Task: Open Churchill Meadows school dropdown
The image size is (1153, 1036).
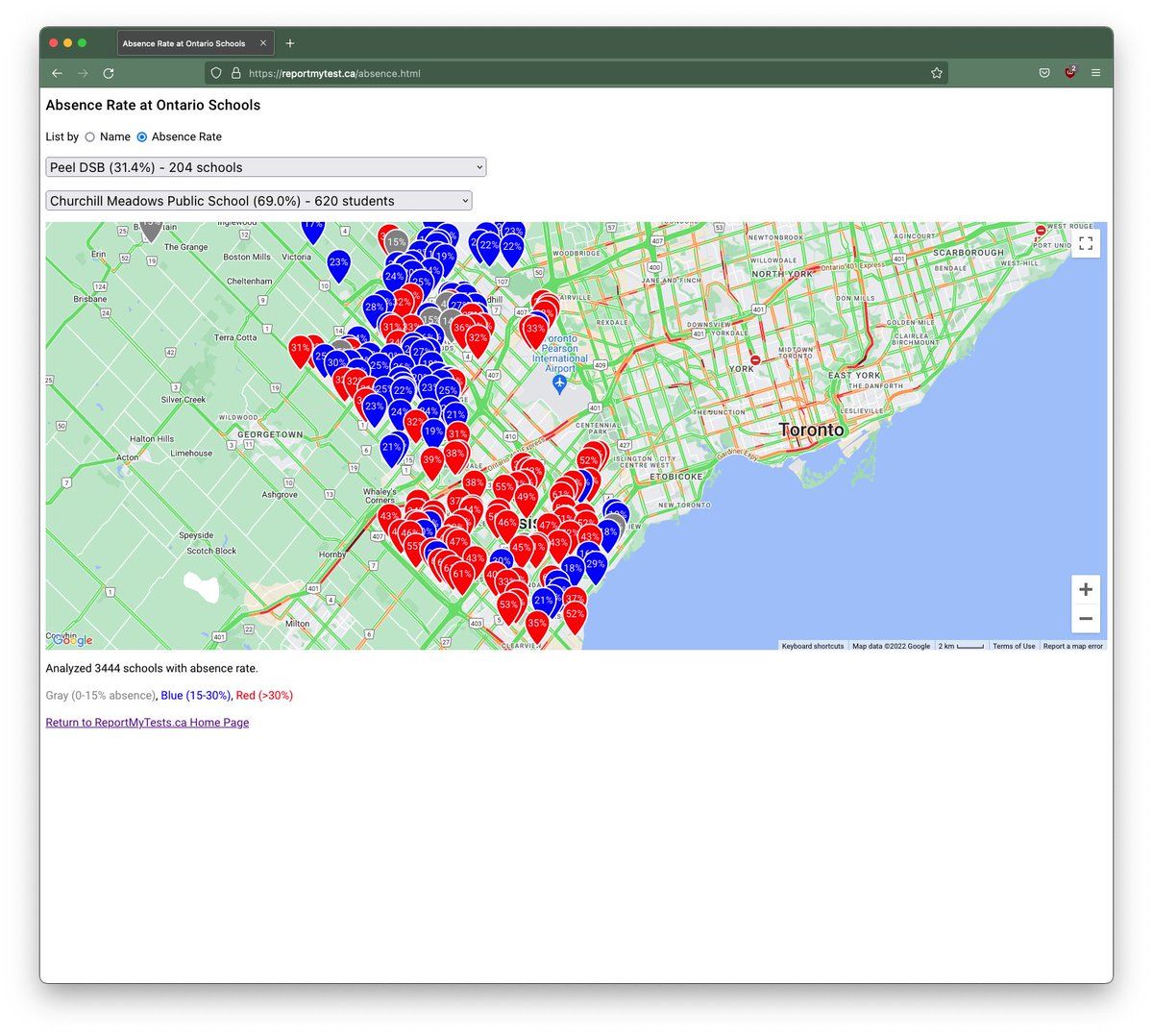Action: pyautogui.click(x=258, y=201)
